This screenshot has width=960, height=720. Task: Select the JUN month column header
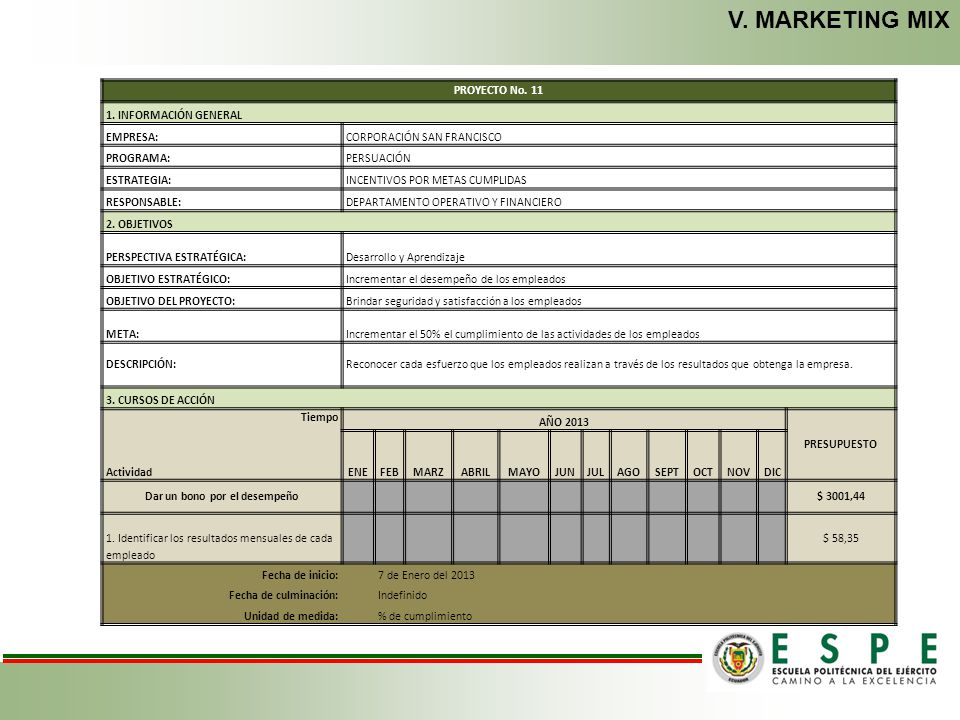click(564, 456)
